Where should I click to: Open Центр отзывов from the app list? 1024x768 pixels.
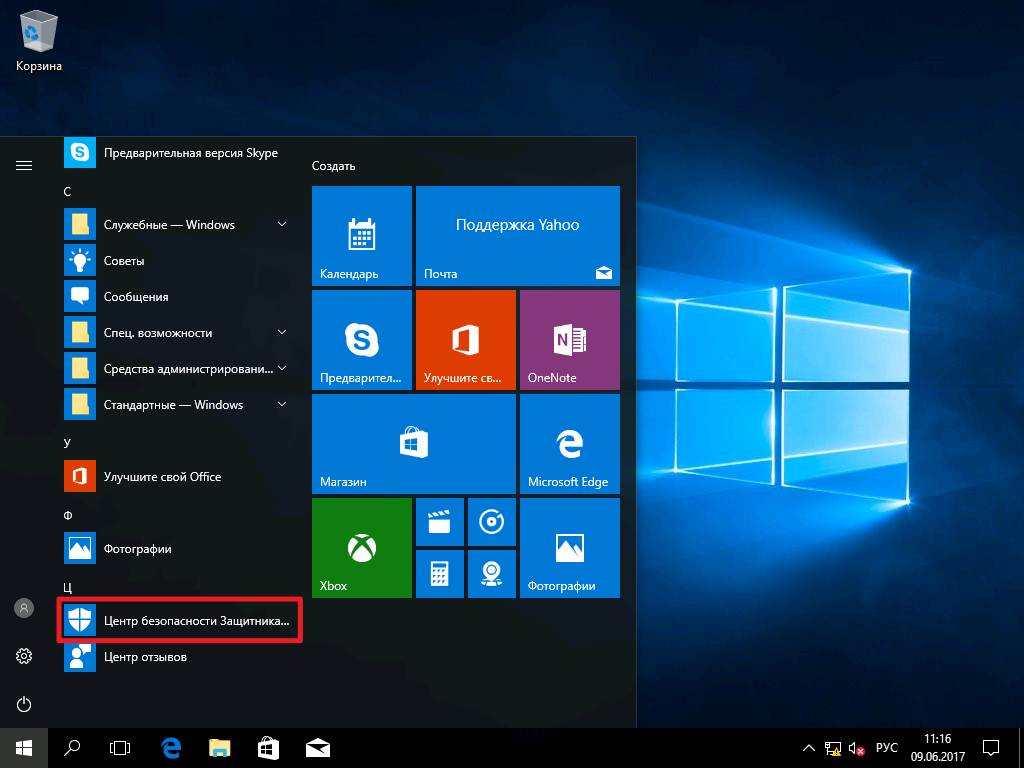[178, 656]
